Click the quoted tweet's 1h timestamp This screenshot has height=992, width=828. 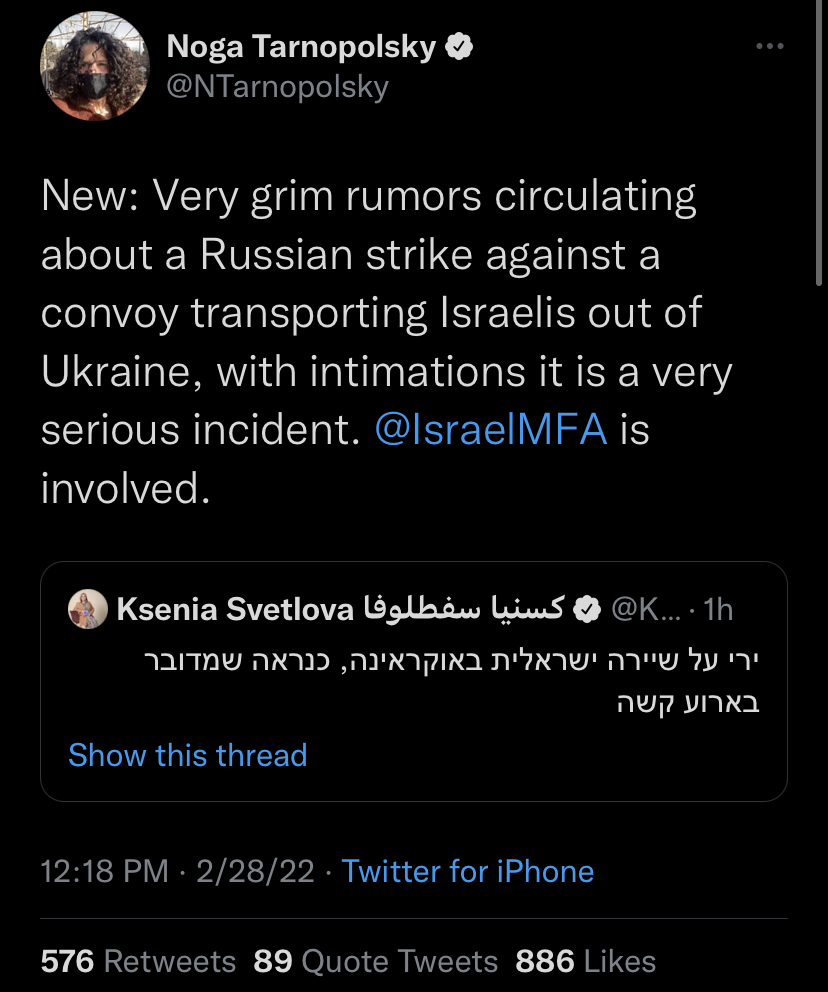[718, 608]
